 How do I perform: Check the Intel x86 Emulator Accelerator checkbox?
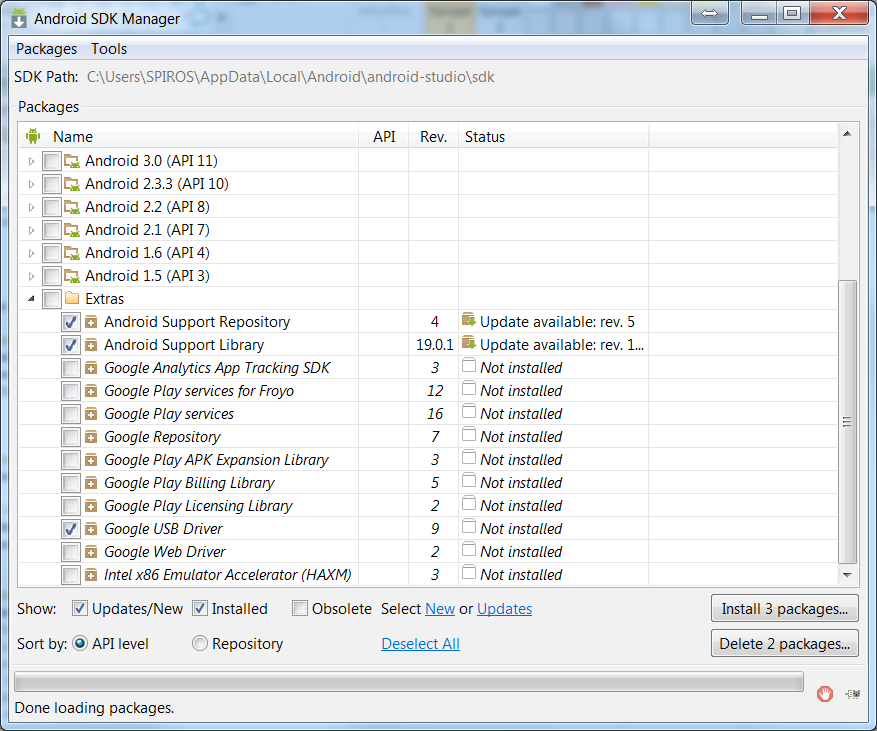tap(70, 574)
